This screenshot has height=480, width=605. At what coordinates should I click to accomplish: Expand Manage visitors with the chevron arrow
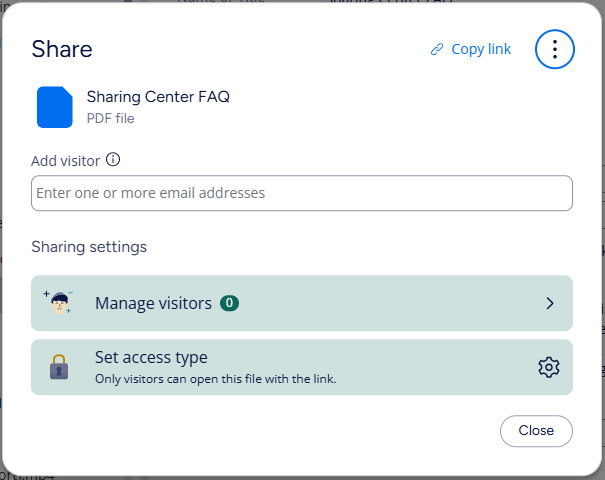pos(549,303)
